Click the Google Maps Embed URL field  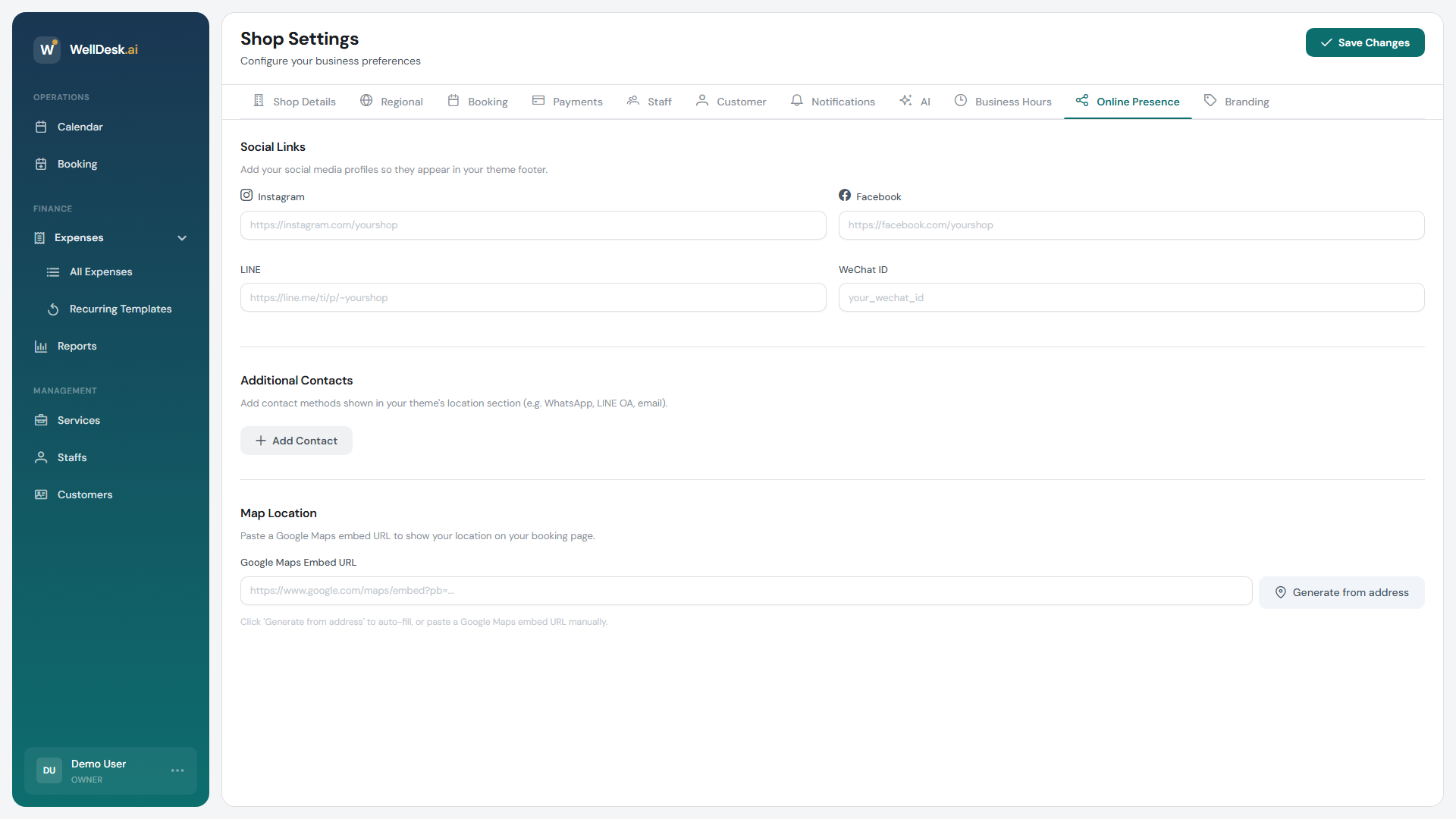[x=745, y=590]
